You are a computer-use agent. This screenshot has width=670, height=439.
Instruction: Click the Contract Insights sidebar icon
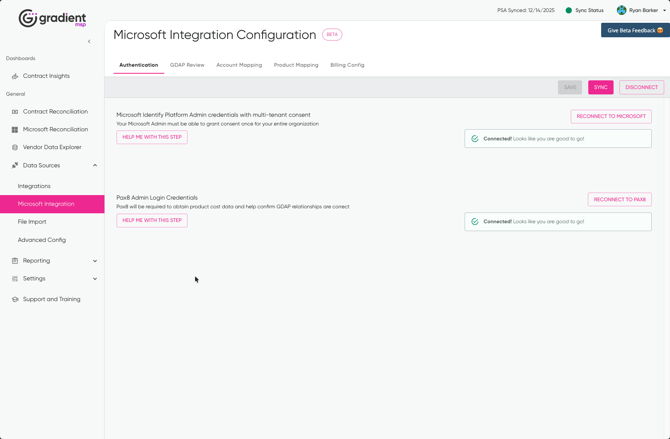coord(15,76)
